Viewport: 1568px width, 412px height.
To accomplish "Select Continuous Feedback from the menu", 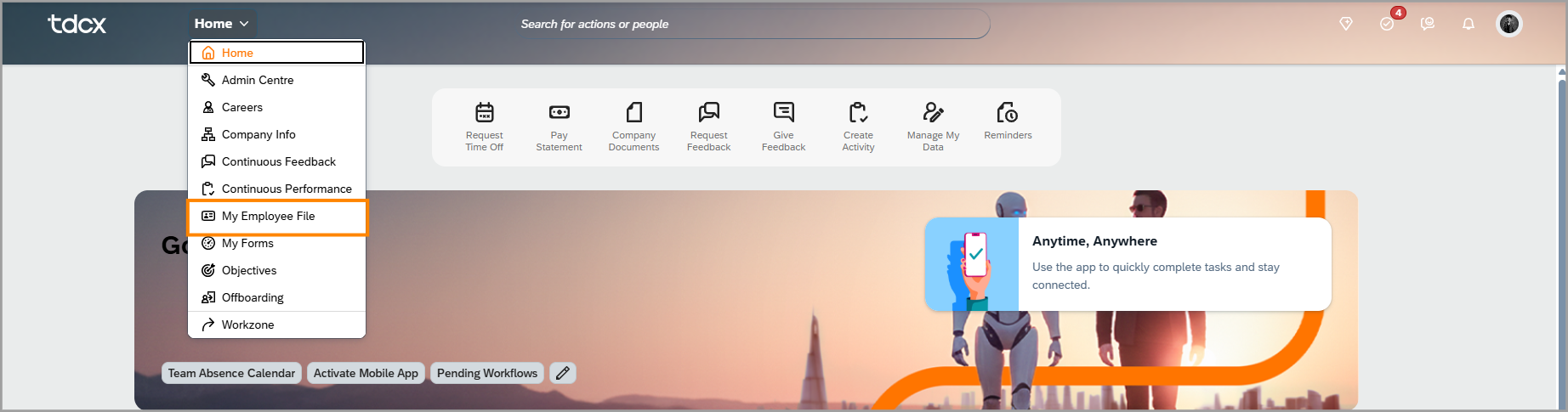I will pos(277,161).
